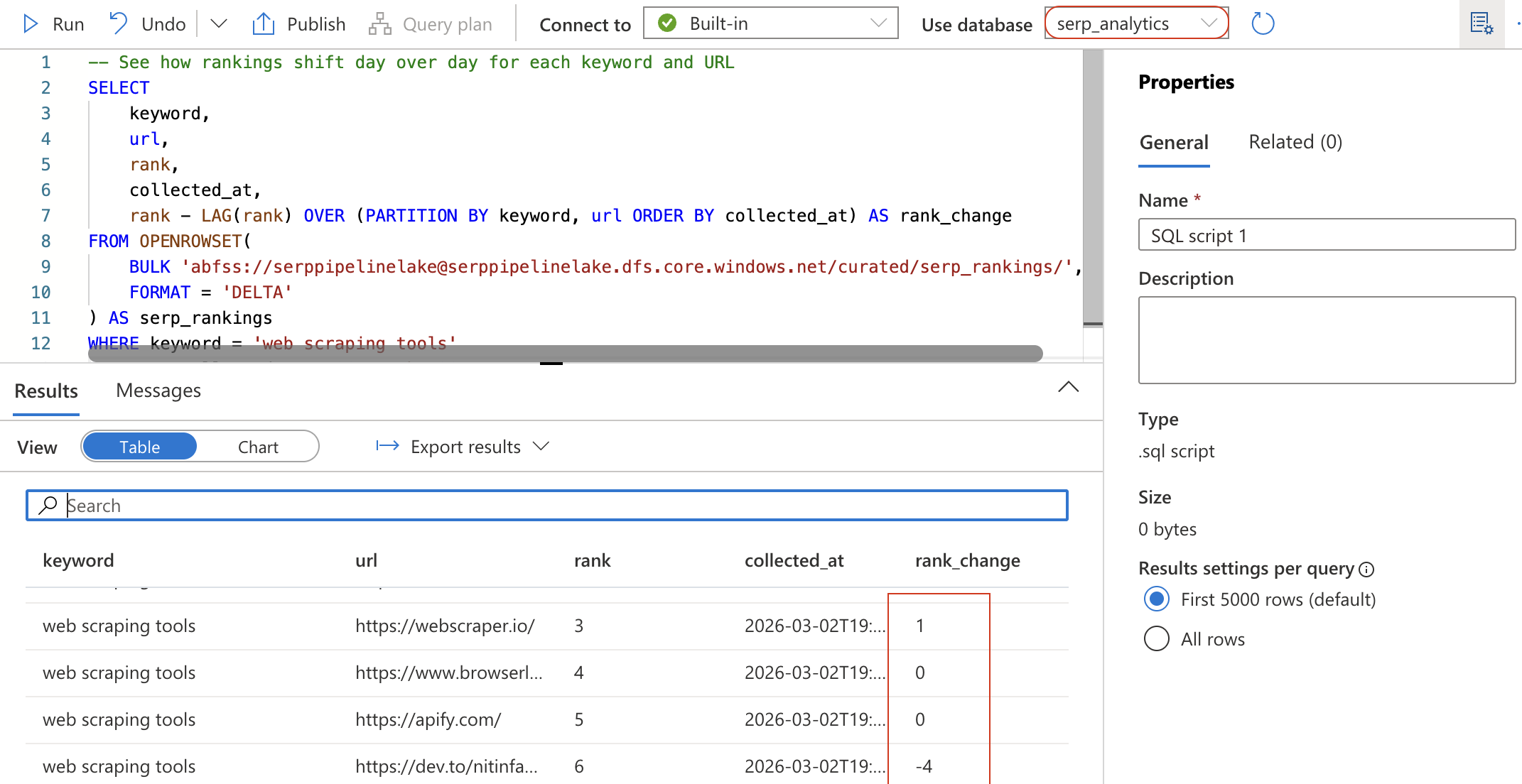Edit the script name field
The height and width of the screenshot is (784, 1522).
click(x=1326, y=234)
